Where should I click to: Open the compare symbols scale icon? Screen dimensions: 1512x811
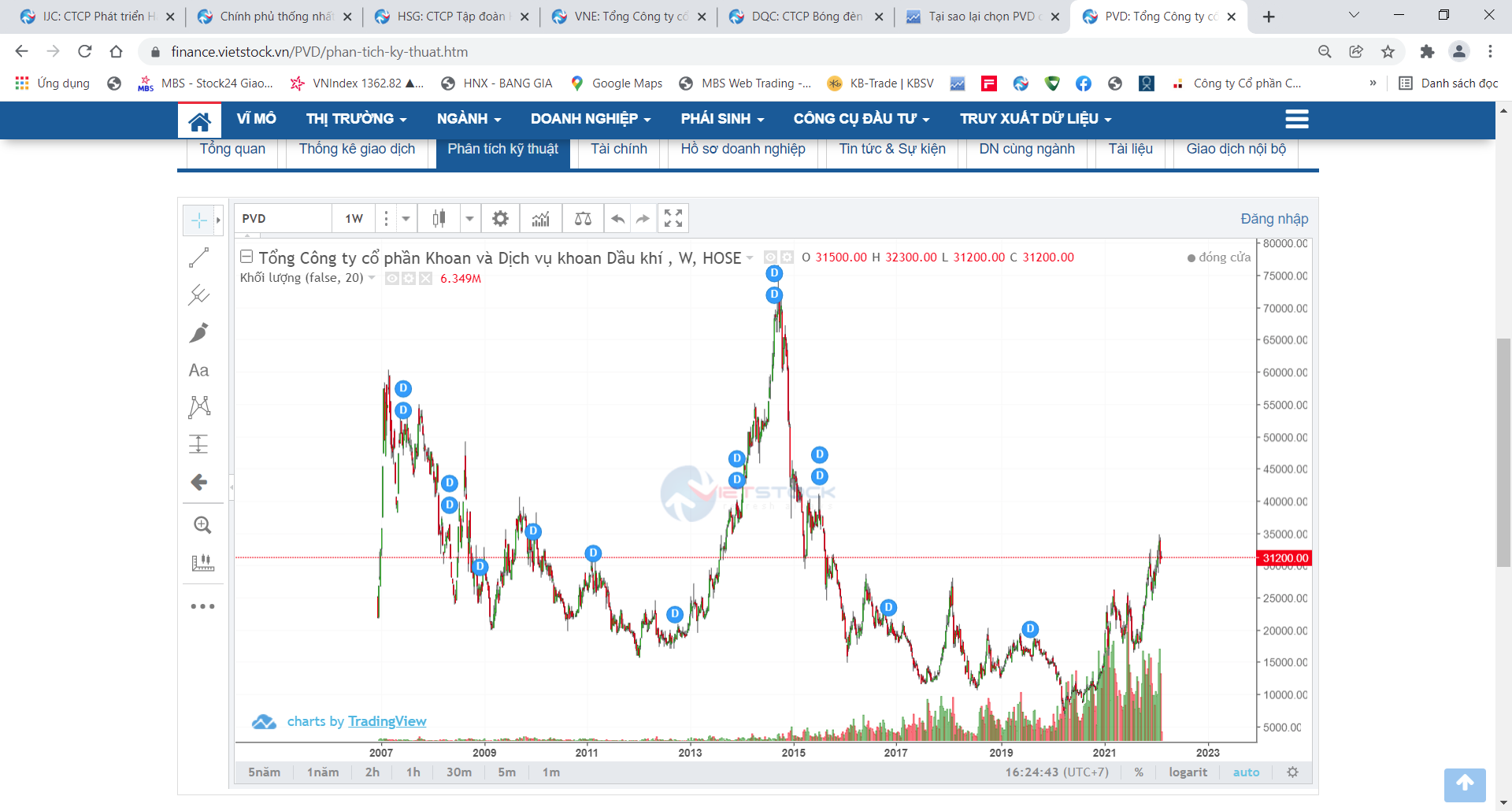point(583,219)
